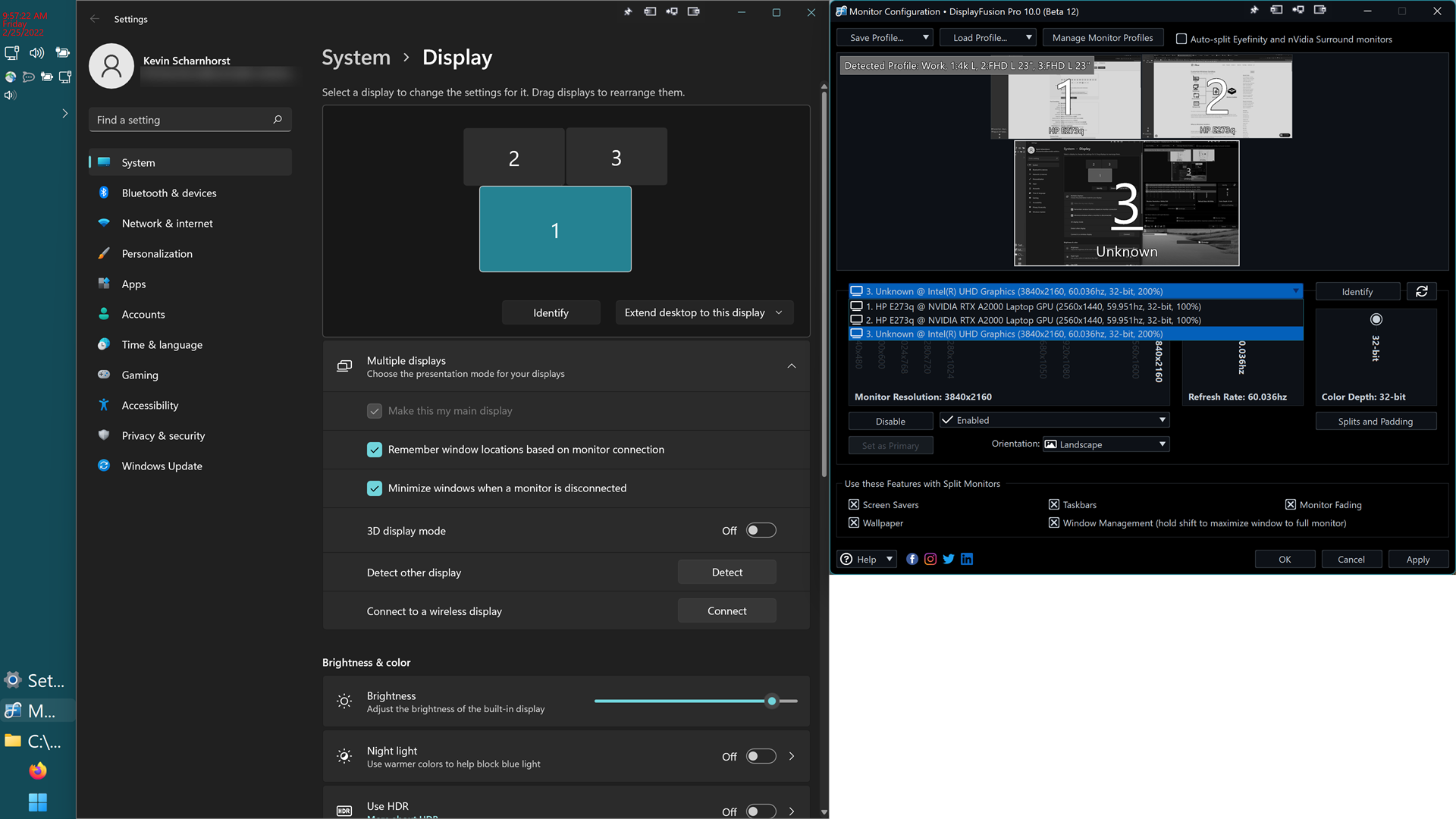Expand the Orientation Landscape dropdown
This screenshot has width=1456, height=819.
tap(1106, 444)
